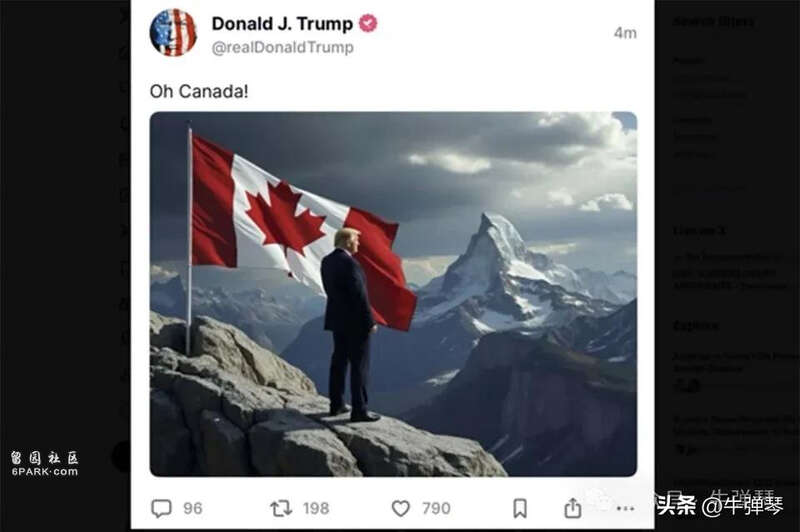This screenshot has width=800, height=532.
Task: Click the 96 reply count
Action: [193, 508]
